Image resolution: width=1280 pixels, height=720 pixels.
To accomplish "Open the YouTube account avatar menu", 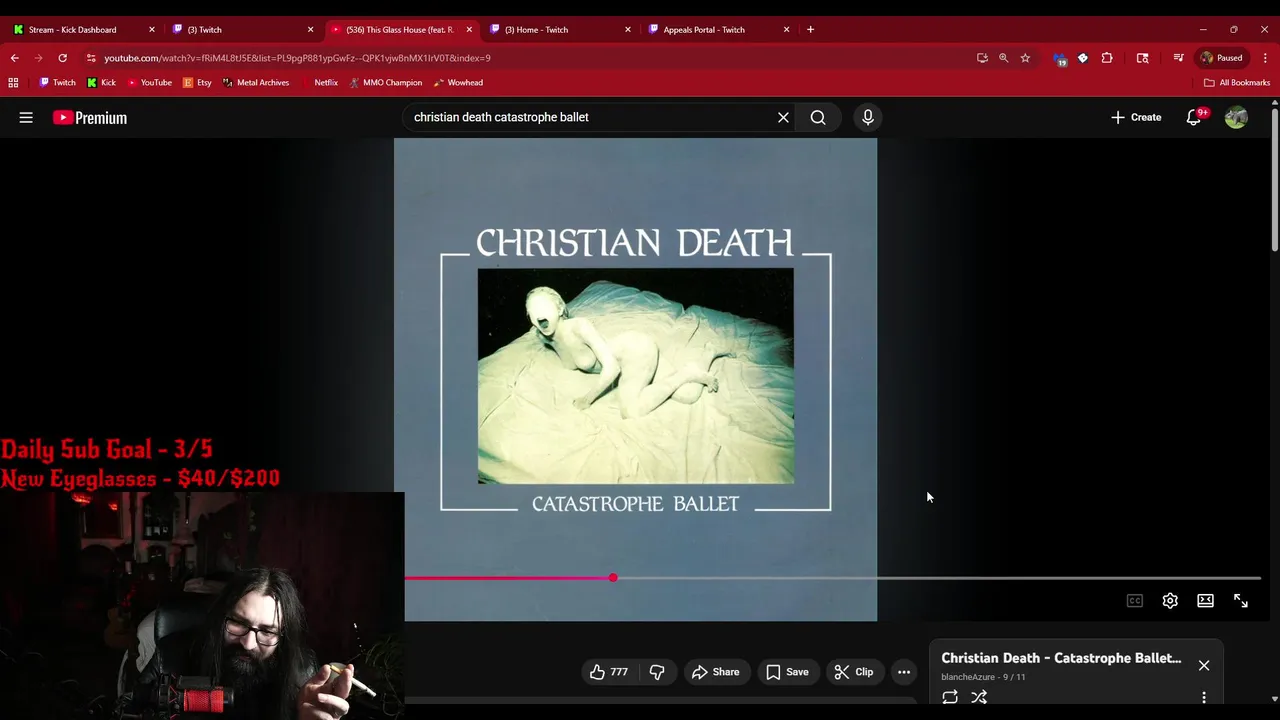I will coord(1236,118).
